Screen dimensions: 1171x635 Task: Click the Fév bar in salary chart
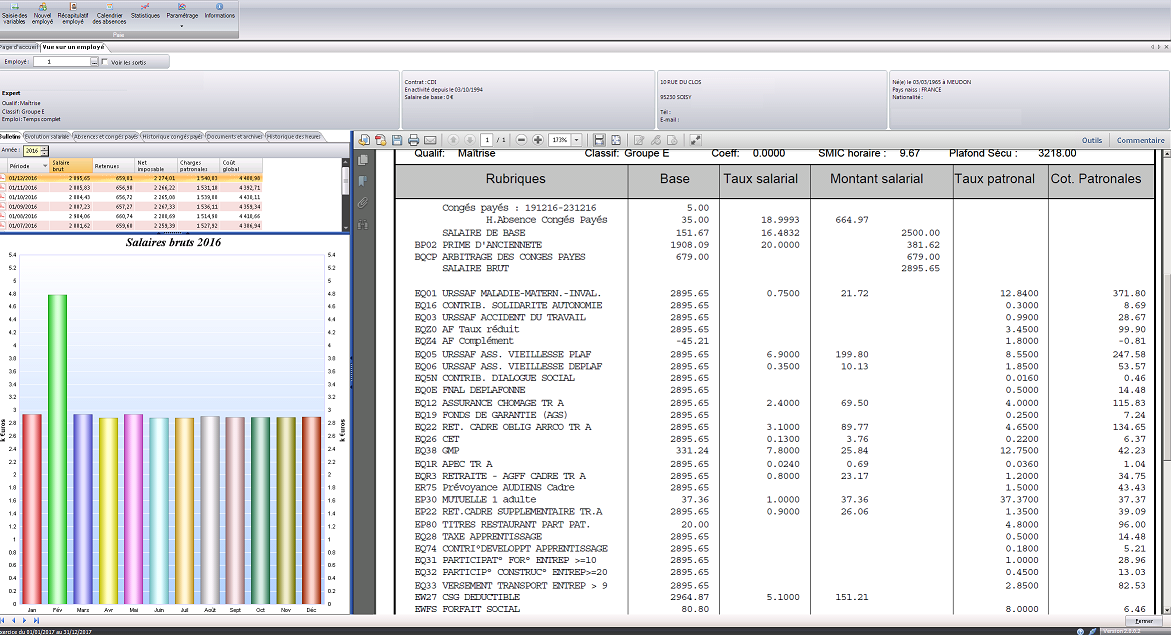tap(58, 449)
